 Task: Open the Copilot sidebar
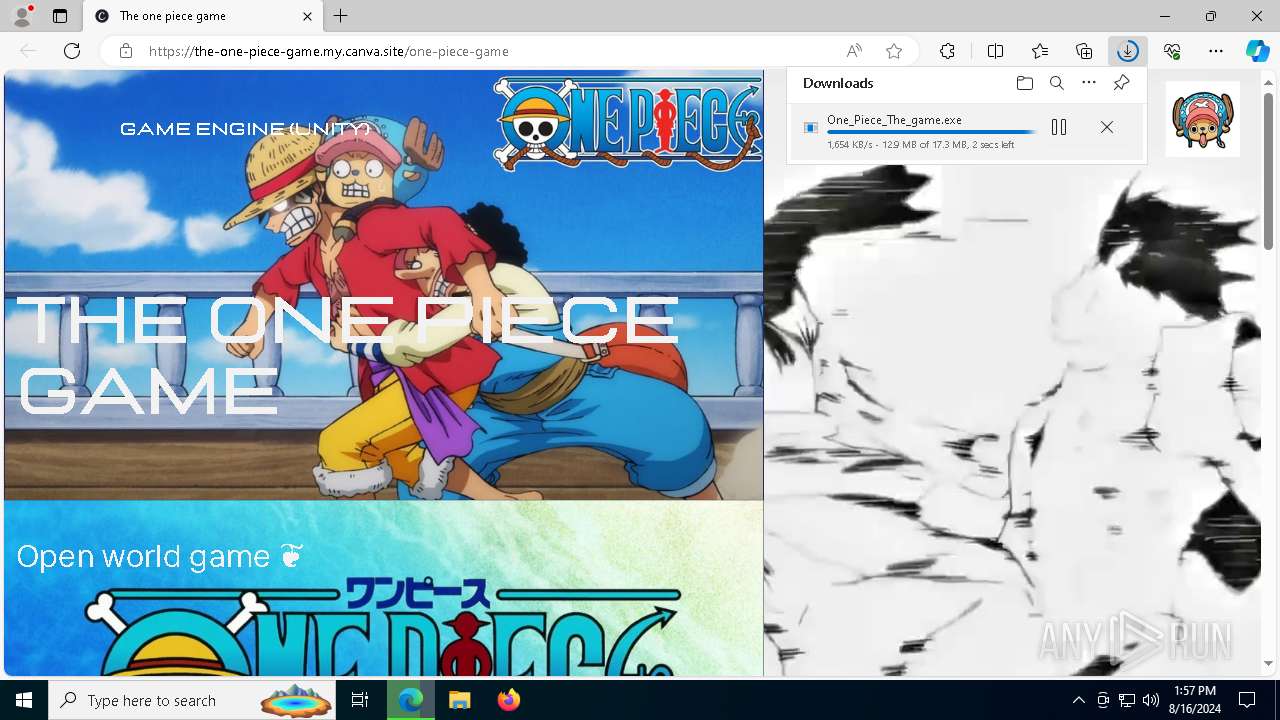point(1258,51)
